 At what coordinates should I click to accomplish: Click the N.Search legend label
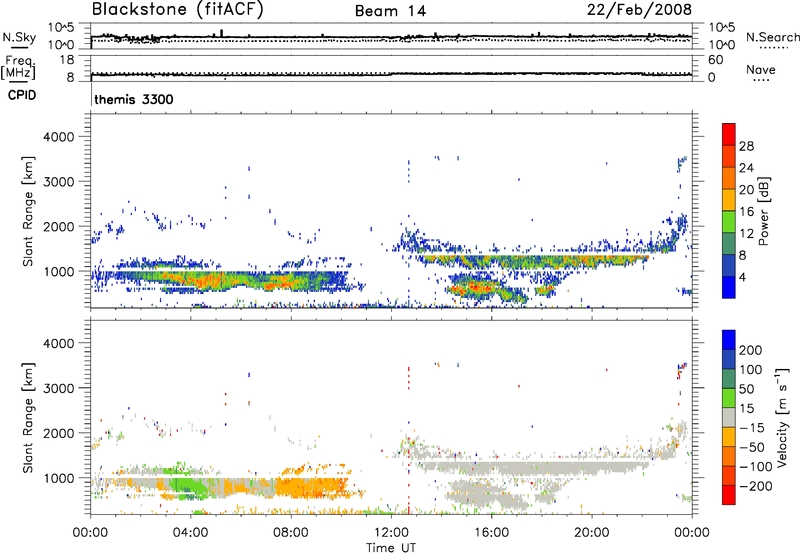pos(773,37)
